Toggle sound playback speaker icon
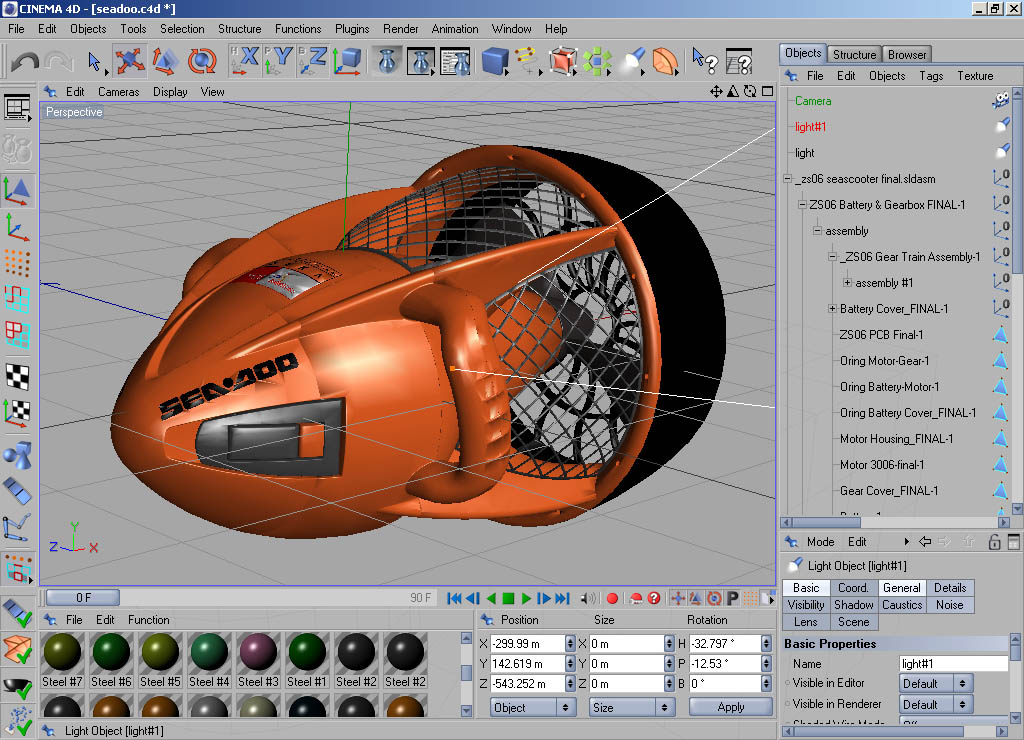 [x=588, y=598]
